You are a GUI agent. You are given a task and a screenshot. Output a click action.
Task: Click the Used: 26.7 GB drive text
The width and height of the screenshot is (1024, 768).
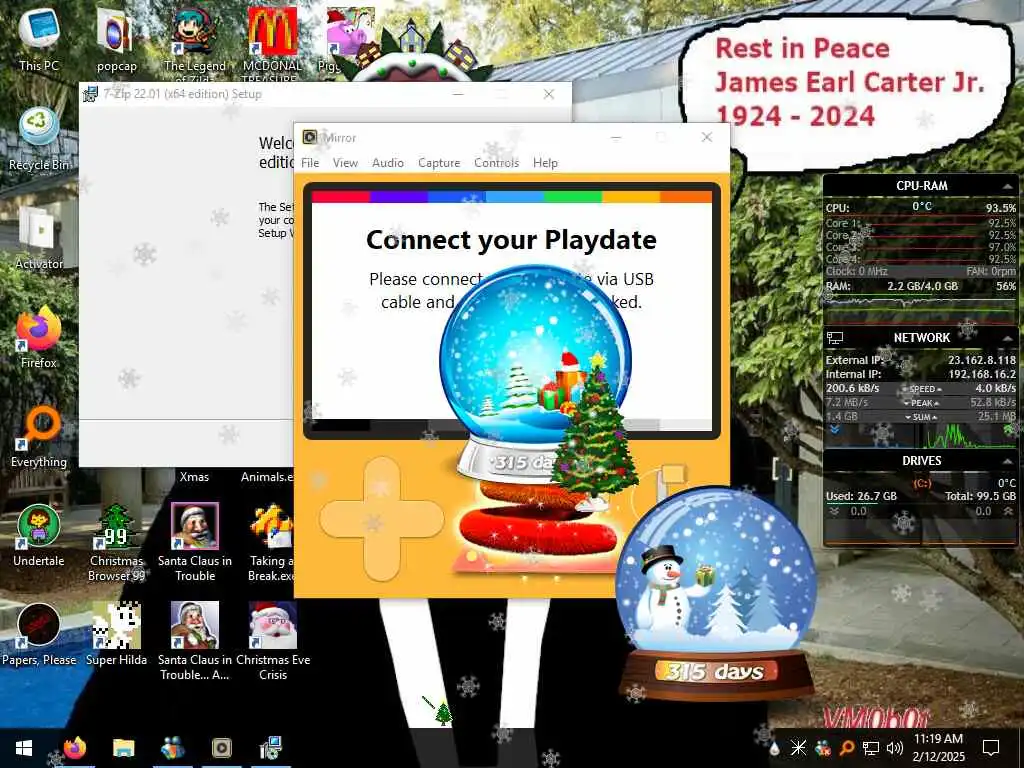(x=861, y=496)
